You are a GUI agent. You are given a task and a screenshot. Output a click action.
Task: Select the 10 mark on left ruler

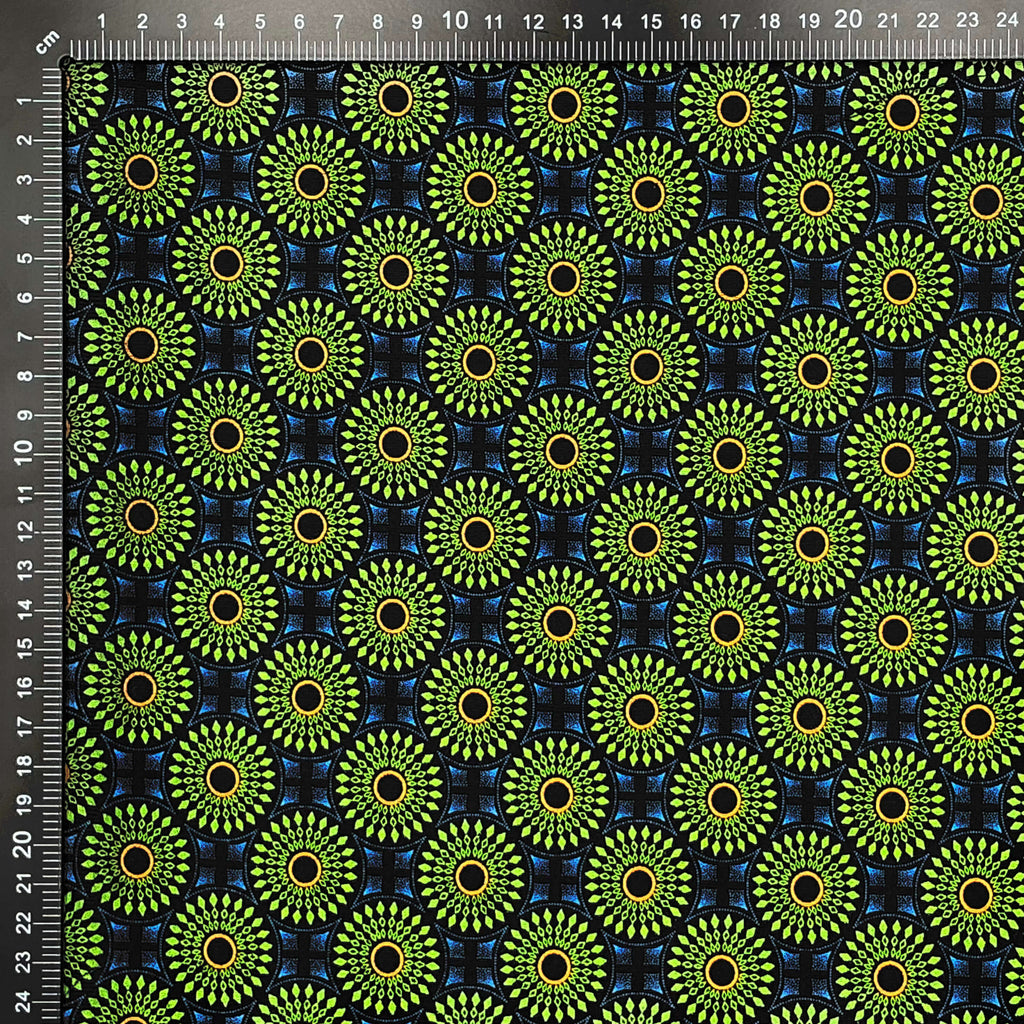coord(24,452)
